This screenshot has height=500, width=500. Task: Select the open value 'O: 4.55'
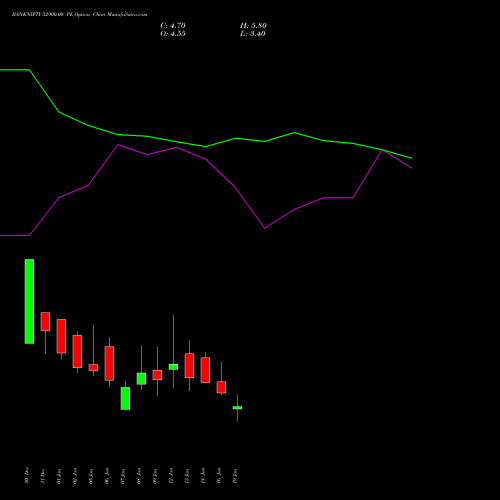coord(173,34)
